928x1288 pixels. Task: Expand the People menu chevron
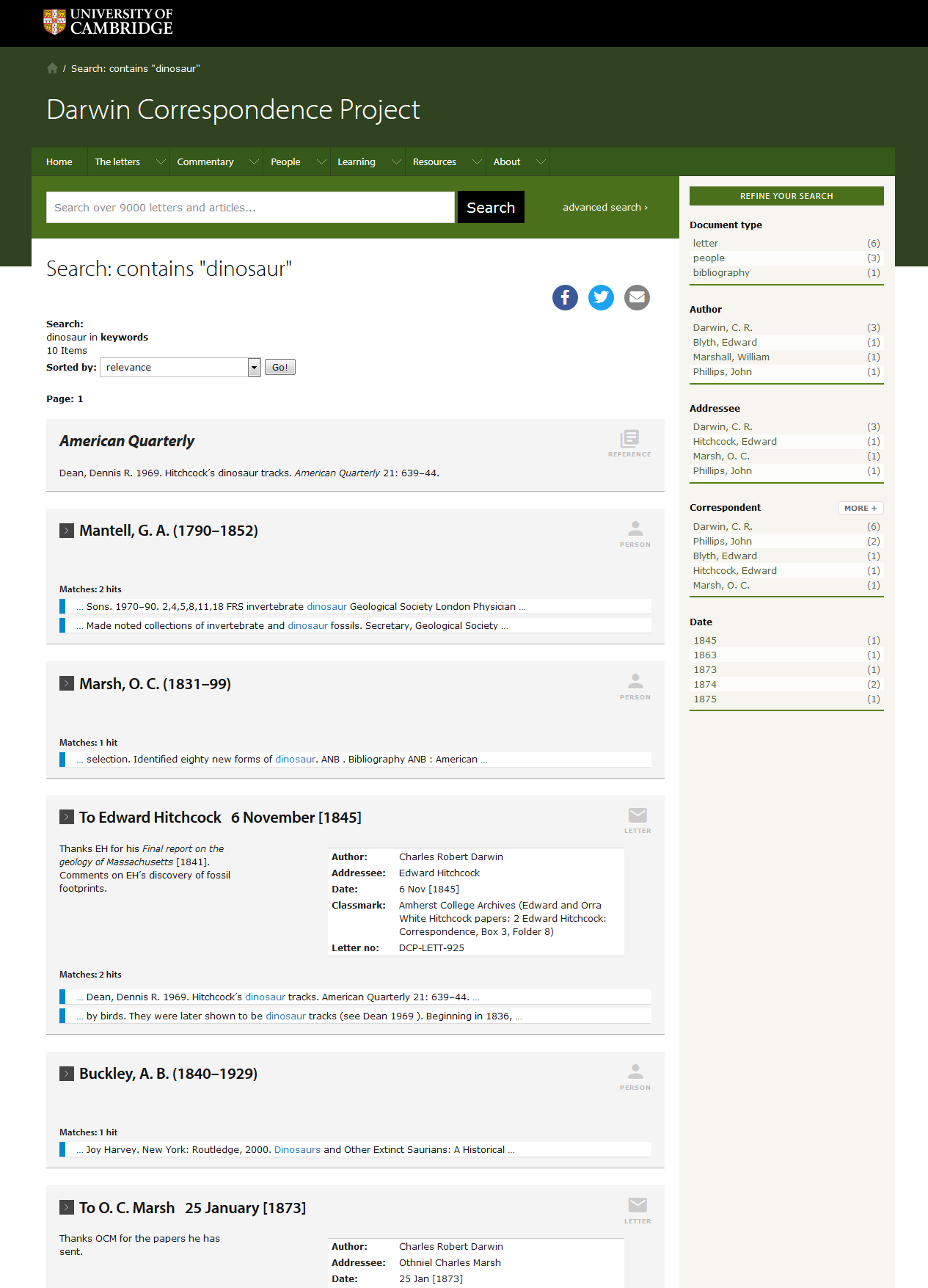(321, 161)
